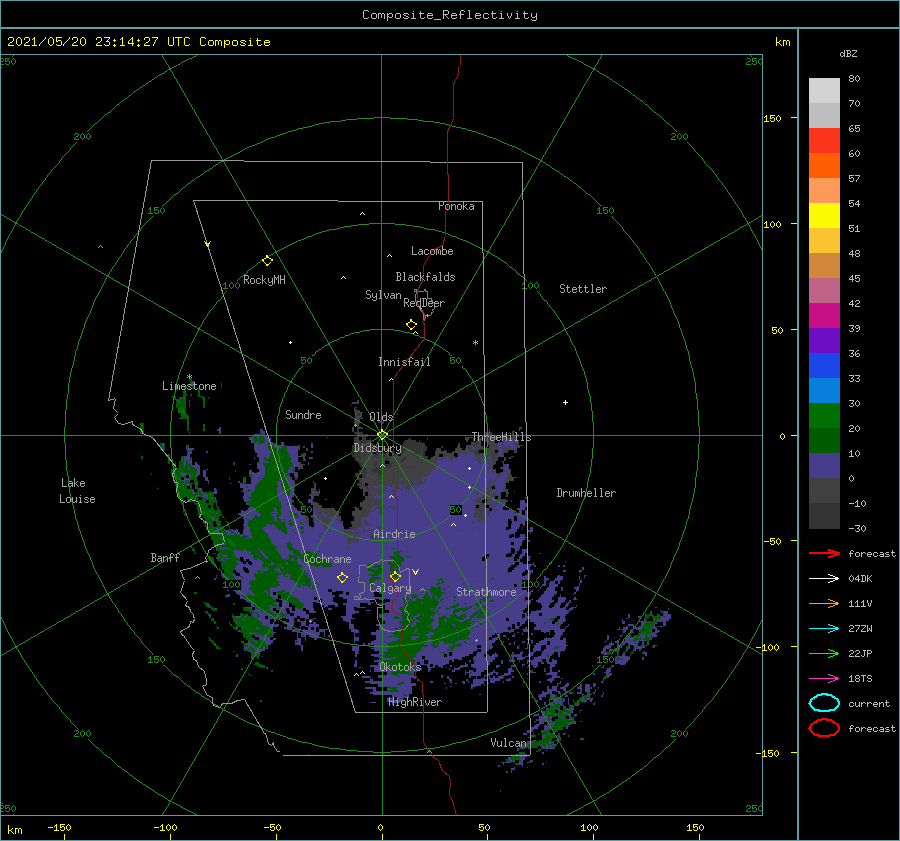Click the Vulcan label
Viewport: 900px width, 841px height.
[508, 743]
